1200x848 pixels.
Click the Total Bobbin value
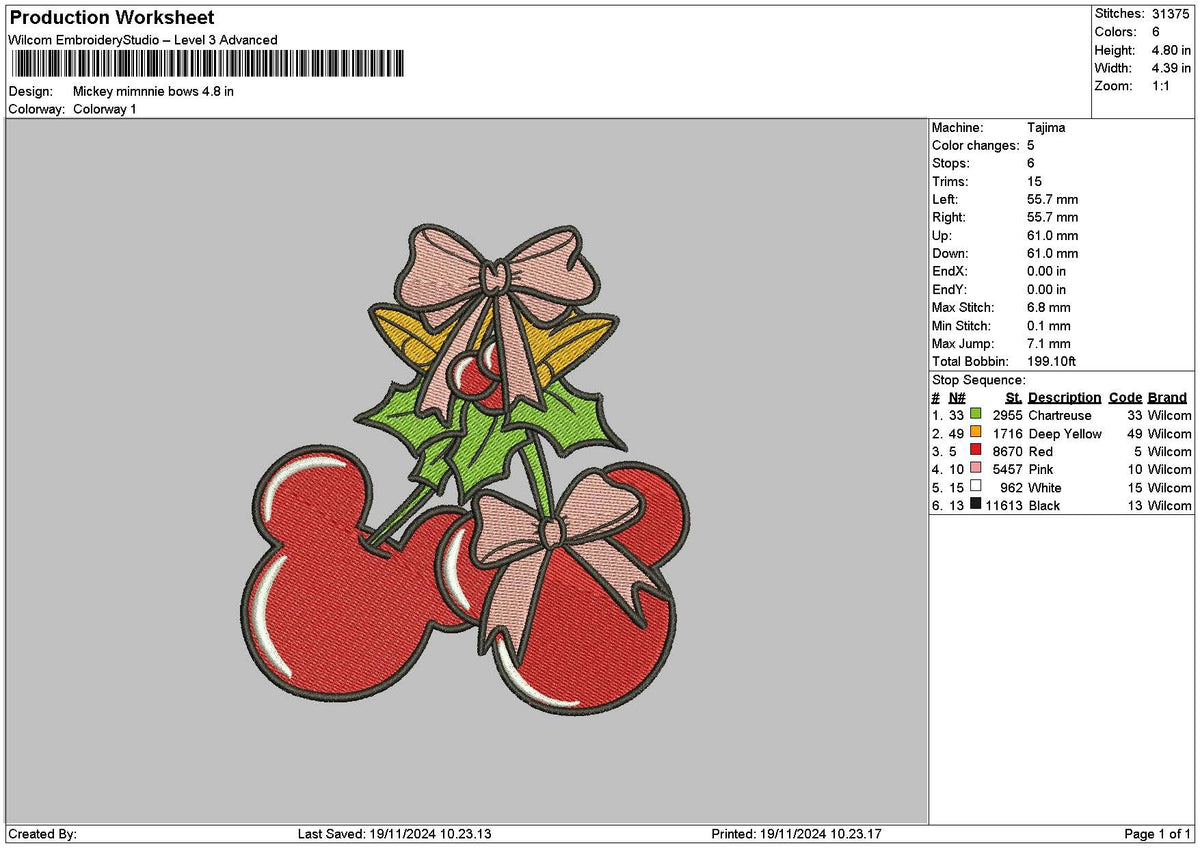coord(1050,361)
